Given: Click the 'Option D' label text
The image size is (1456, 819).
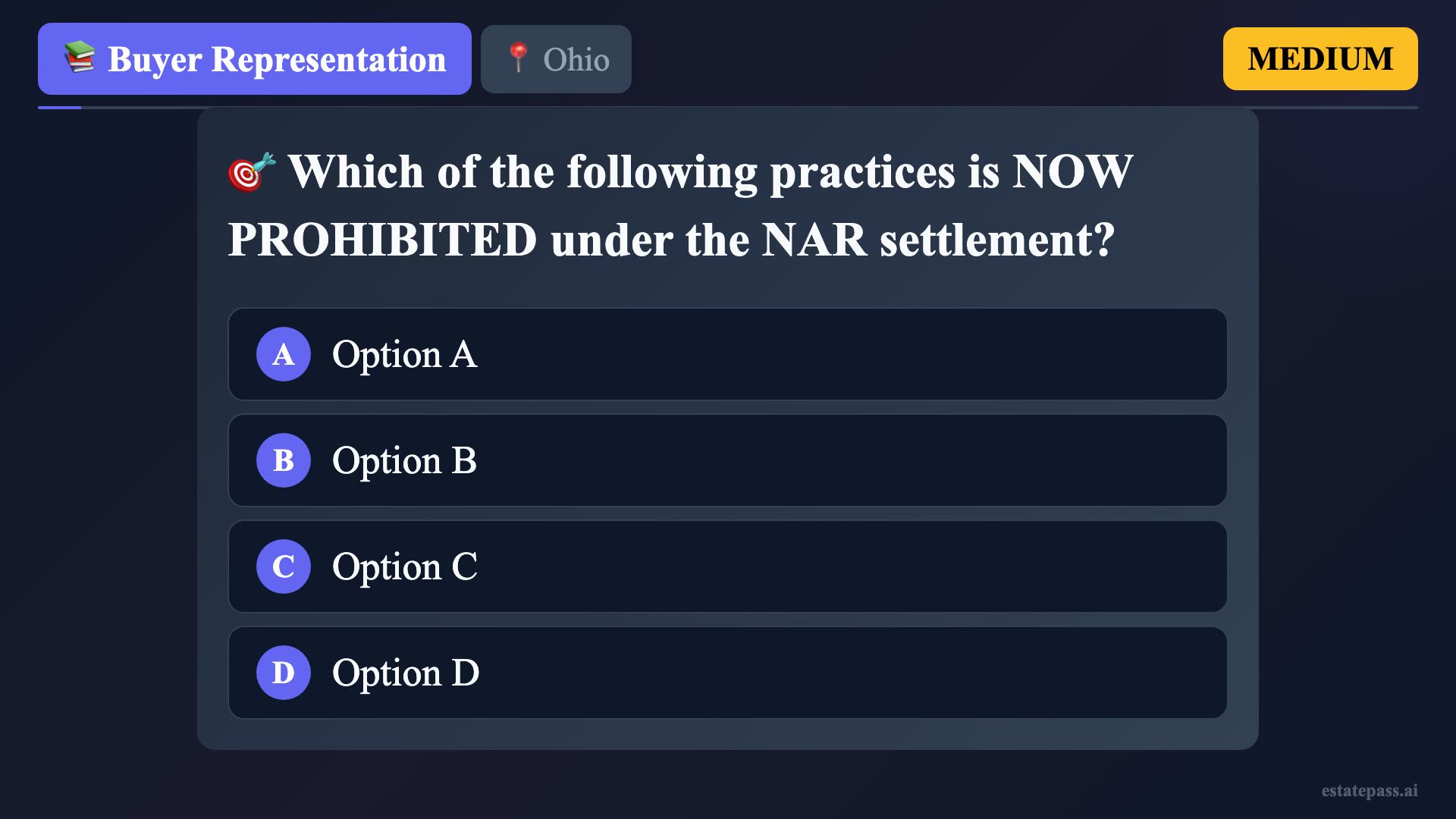Looking at the screenshot, I should coord(406,673).
